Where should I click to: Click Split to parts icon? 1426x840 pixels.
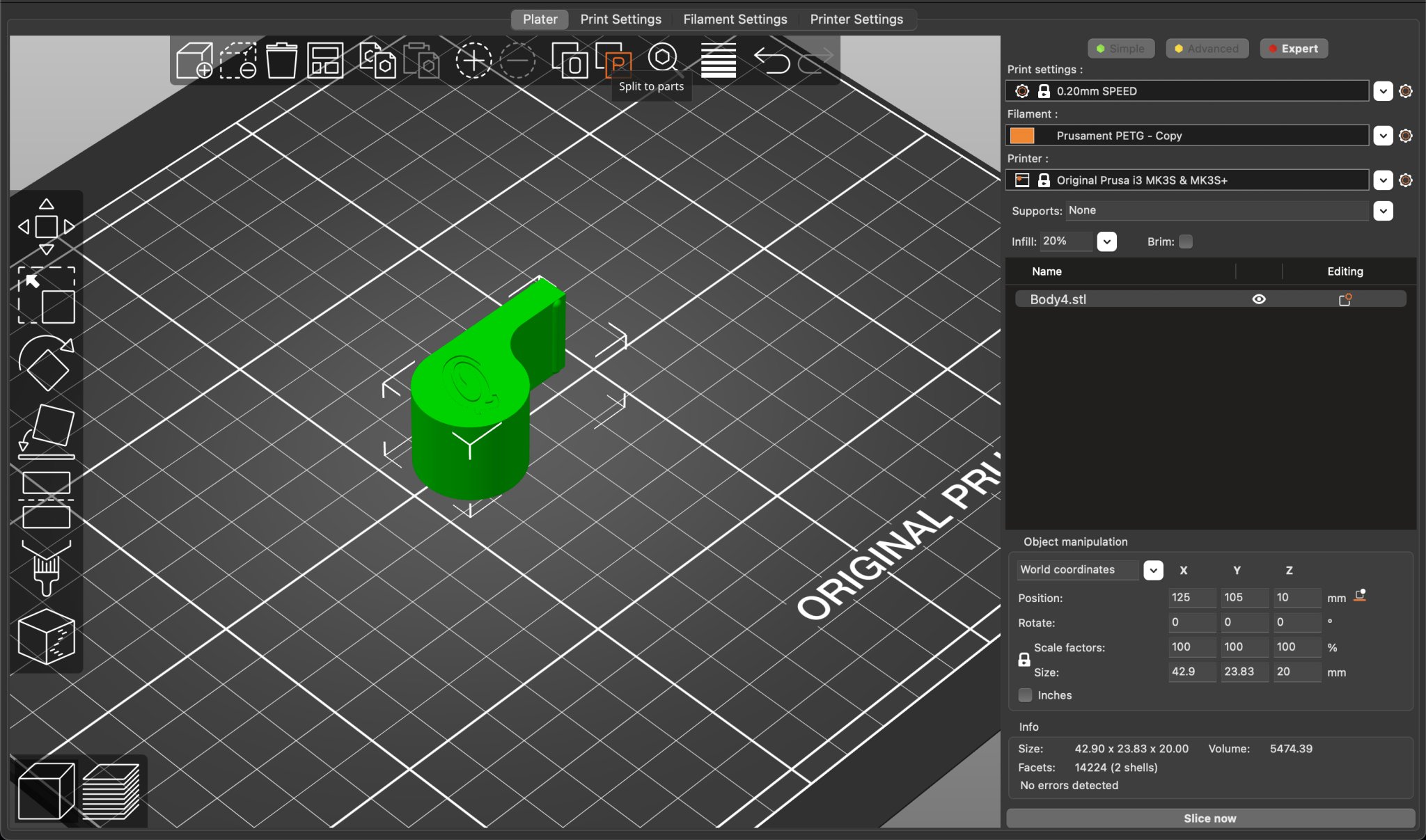[x=614, y=61]
